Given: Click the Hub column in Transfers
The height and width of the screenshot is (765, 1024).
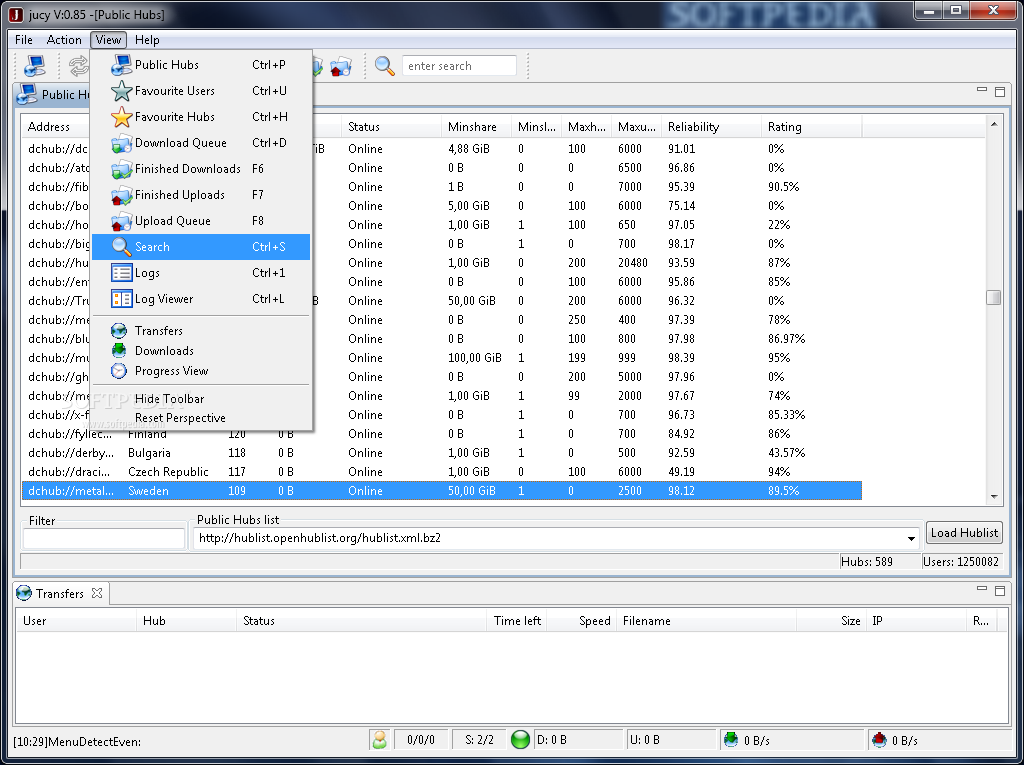Looking at the screenshot, I should 186,621.
